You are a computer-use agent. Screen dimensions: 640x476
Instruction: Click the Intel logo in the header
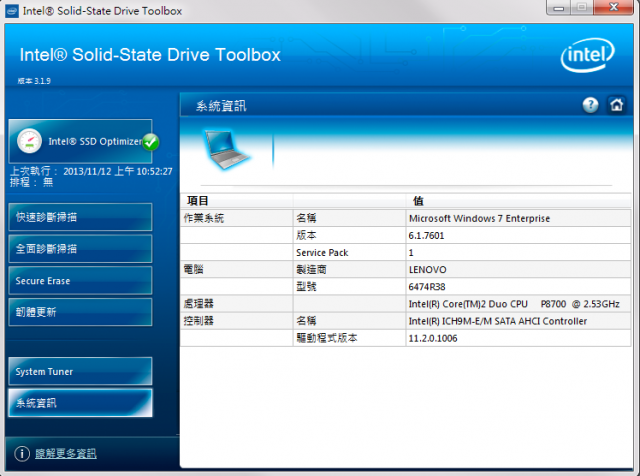[x=588, y=55]
